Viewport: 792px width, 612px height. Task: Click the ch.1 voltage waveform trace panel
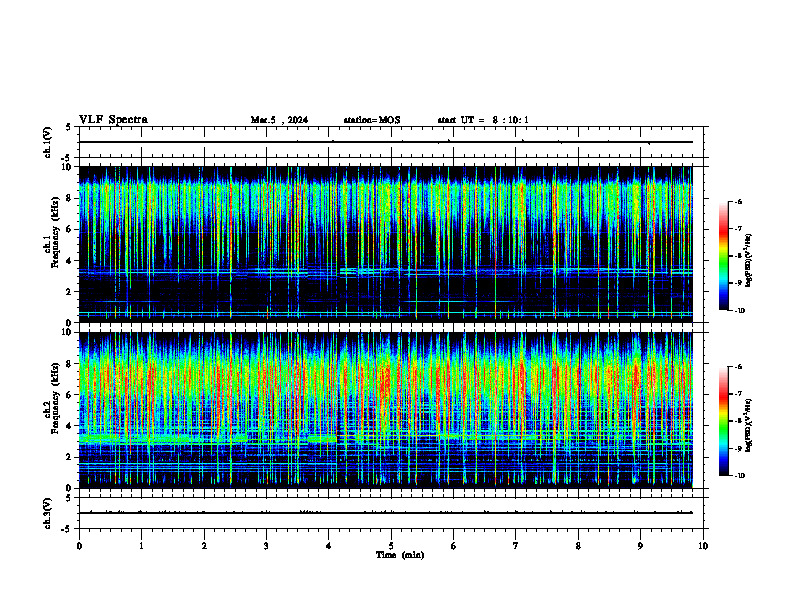coord(390,142)
